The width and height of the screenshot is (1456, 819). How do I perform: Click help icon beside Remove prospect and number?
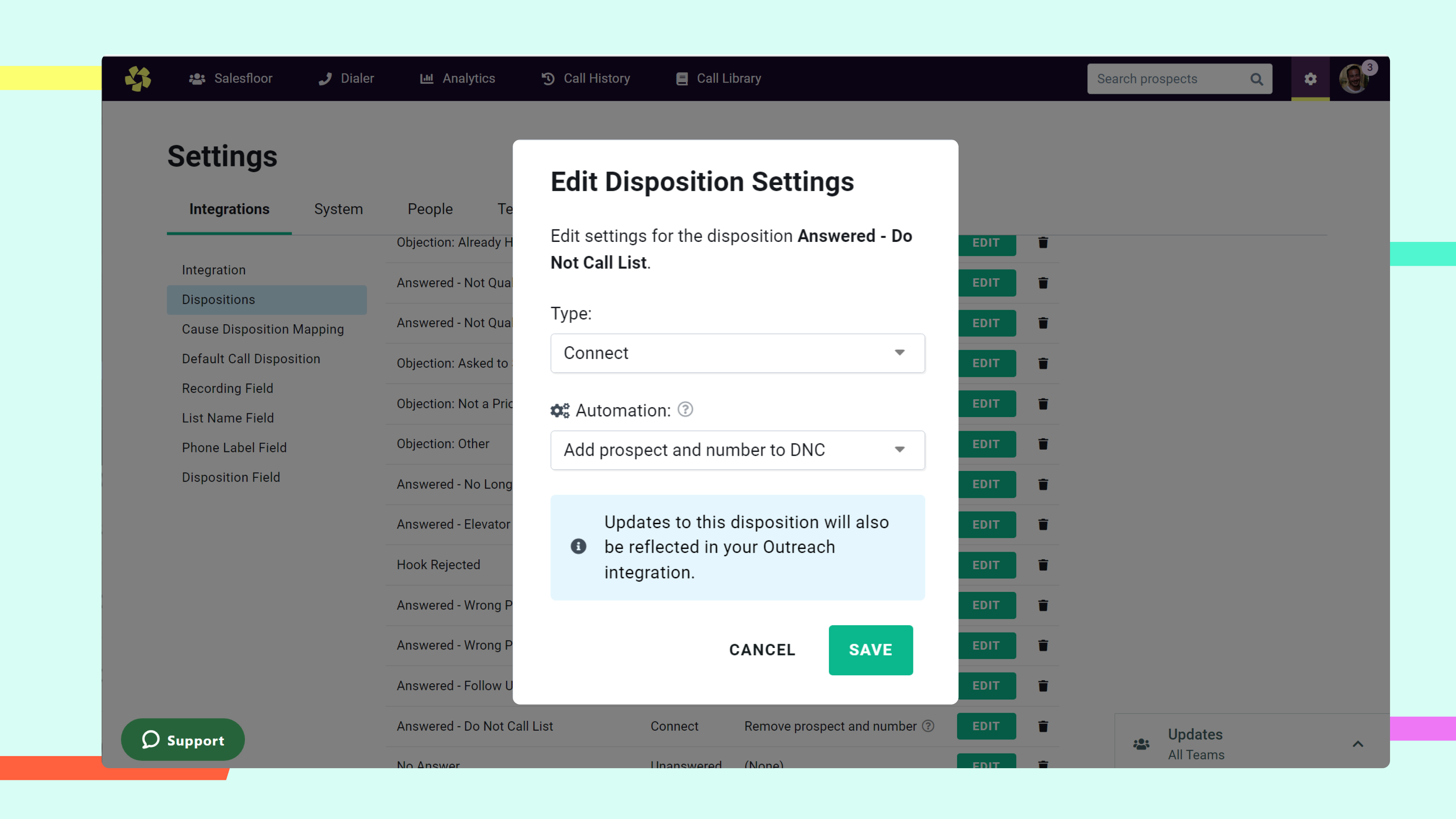click(928, 726)
